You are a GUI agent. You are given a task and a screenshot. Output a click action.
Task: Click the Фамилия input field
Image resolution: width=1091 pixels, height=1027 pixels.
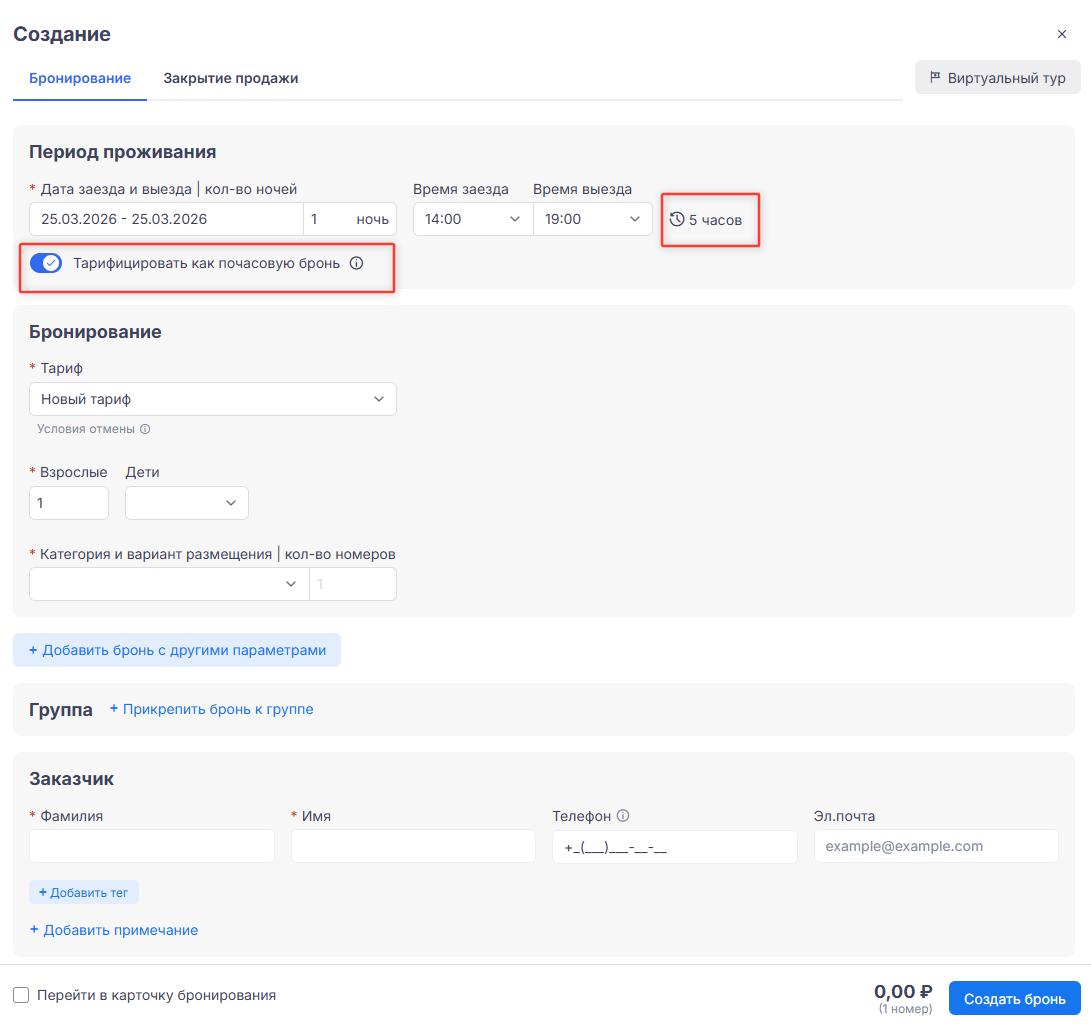click(x=151, y=846)
